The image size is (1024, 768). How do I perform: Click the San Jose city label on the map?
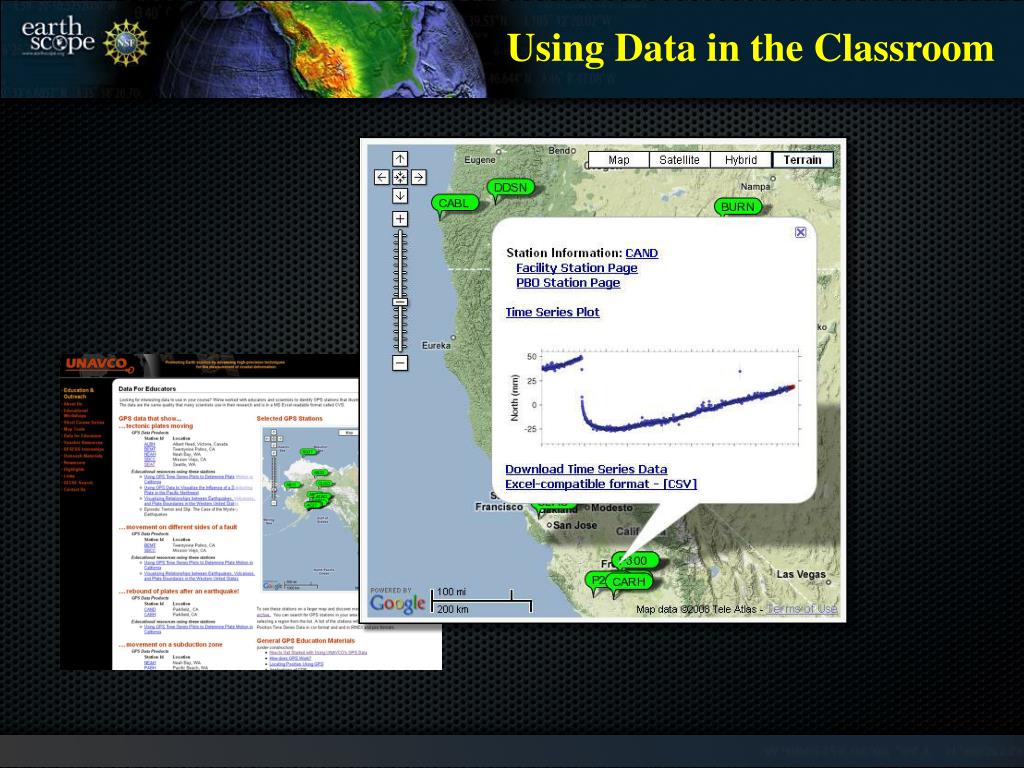click(575, 525)
